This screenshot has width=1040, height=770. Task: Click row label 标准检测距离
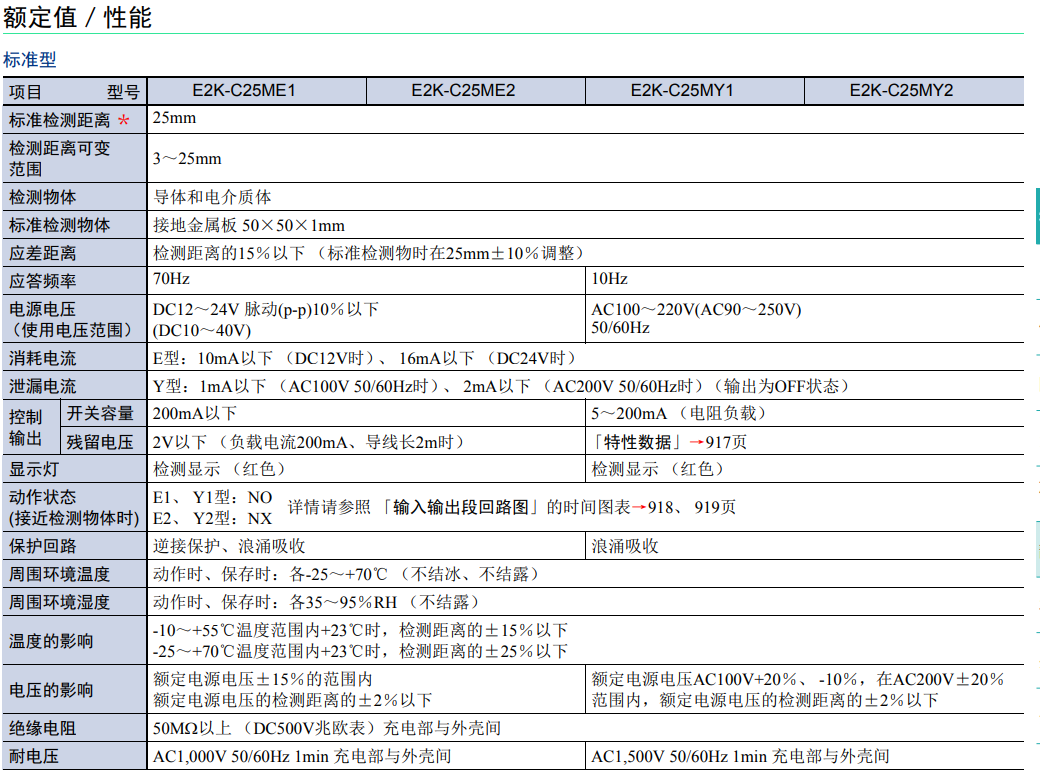(x=60, y=120)
